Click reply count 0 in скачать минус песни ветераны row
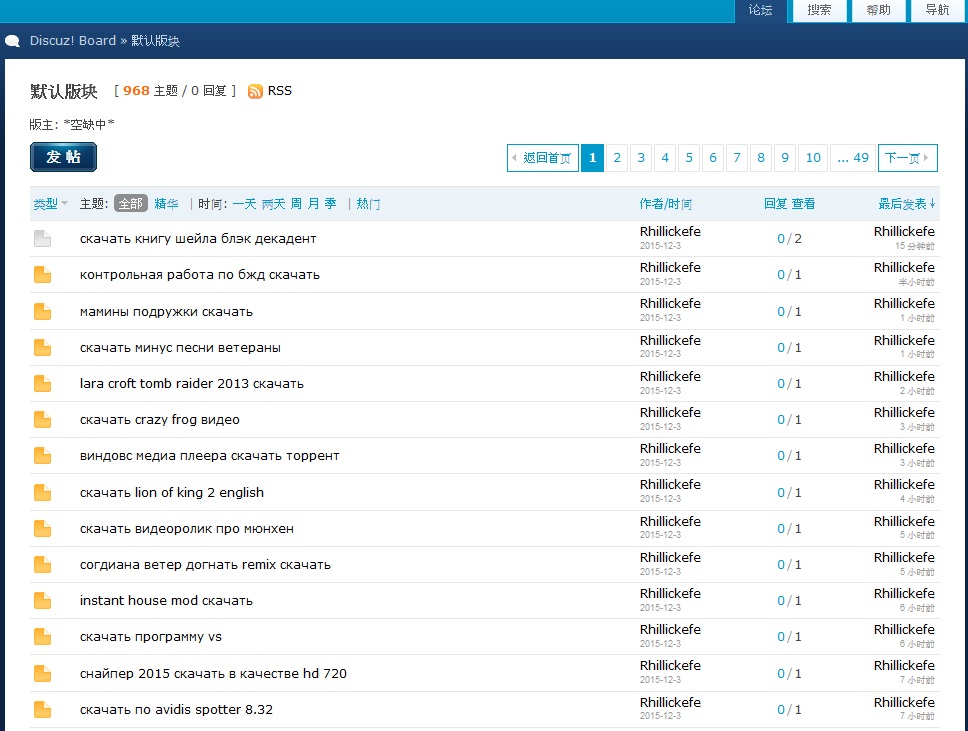968x731 pixels. coord(780,348)
